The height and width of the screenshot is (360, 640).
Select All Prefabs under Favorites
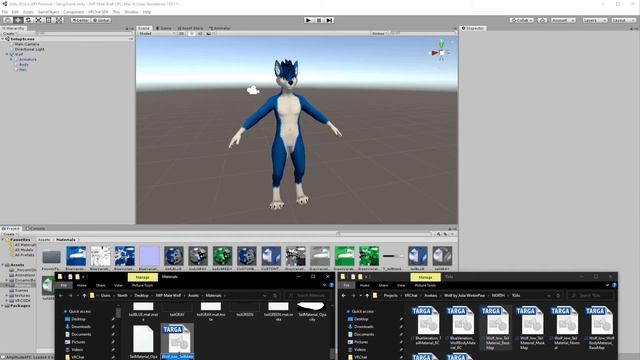(24, 255)
